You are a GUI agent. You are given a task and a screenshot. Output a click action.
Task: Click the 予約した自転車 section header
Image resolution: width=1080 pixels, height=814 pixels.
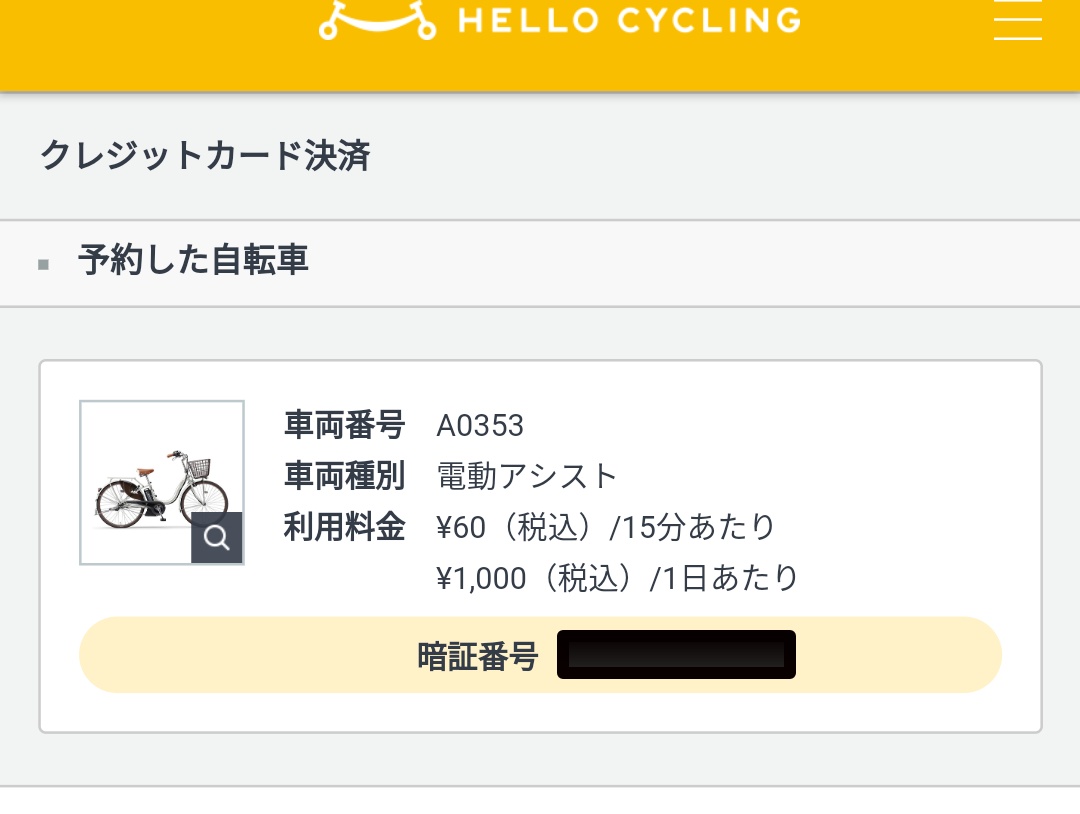(193, 260)
